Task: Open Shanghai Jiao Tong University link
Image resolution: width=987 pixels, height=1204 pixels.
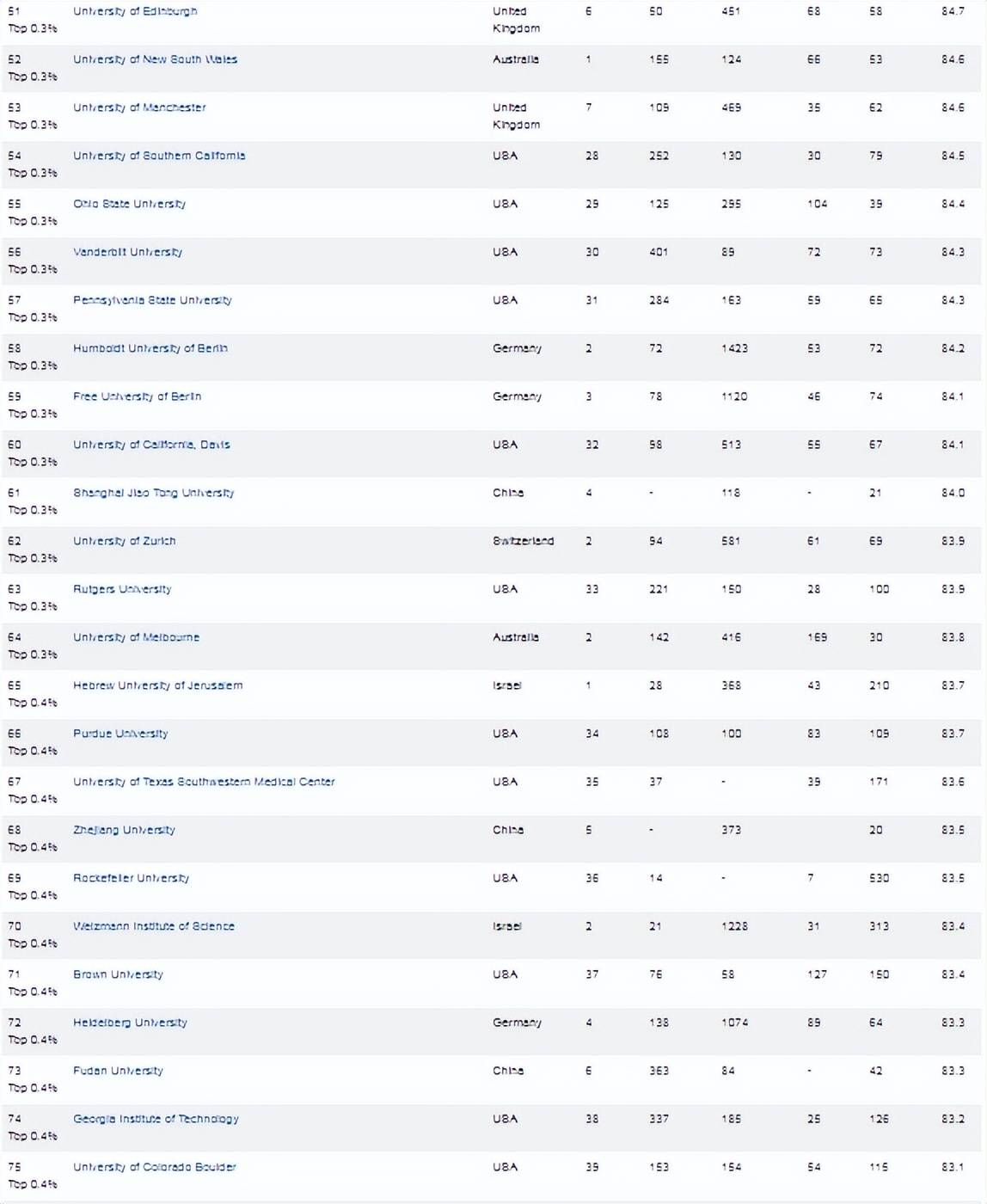Action: tap(153, 493)
